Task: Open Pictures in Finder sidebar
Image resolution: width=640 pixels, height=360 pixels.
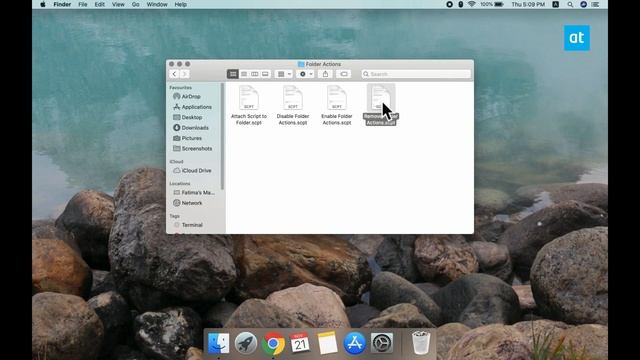Action: (x=187, y=138)
